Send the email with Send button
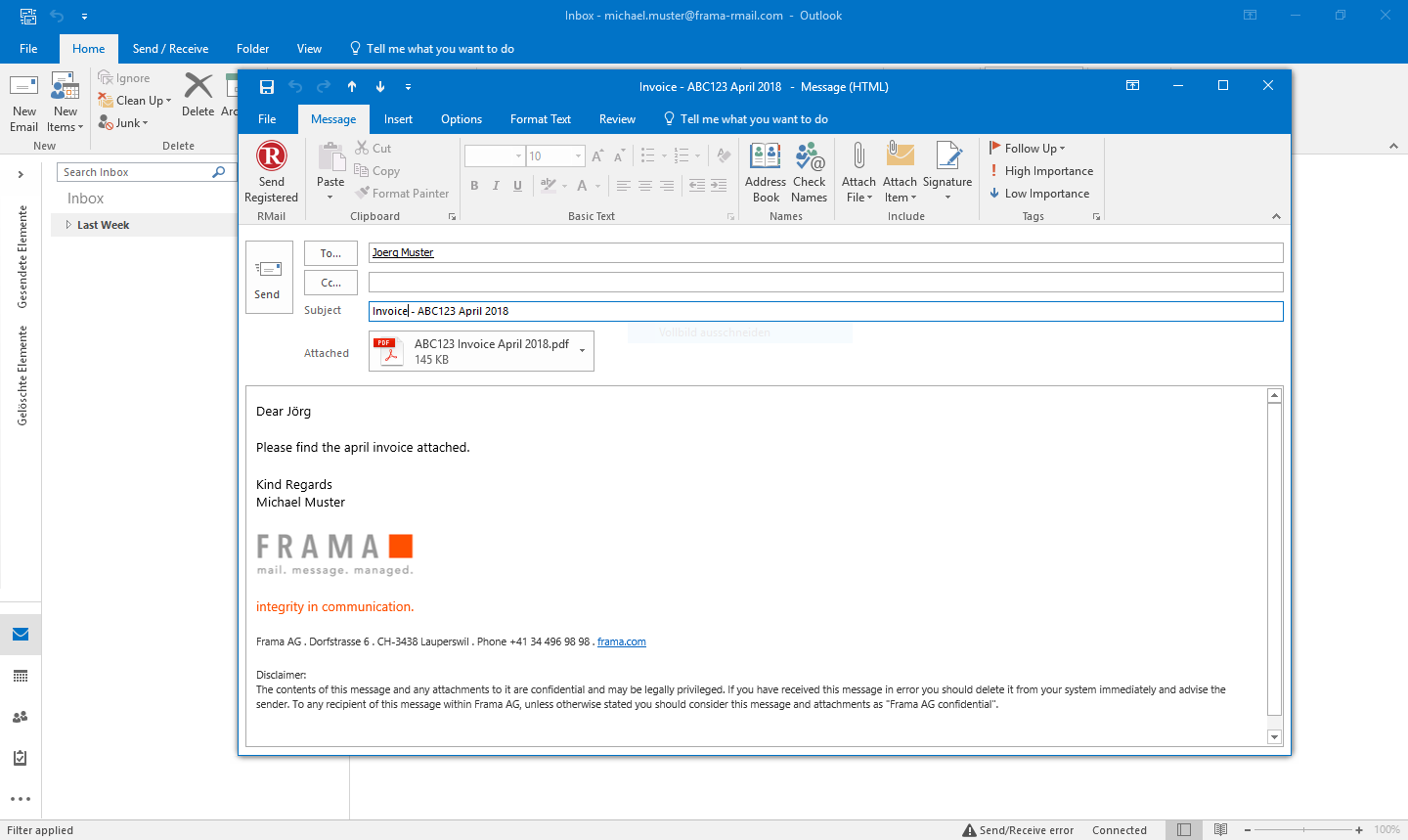The image size is (1408, 840). pyautogui.click(x=268, y=278)
